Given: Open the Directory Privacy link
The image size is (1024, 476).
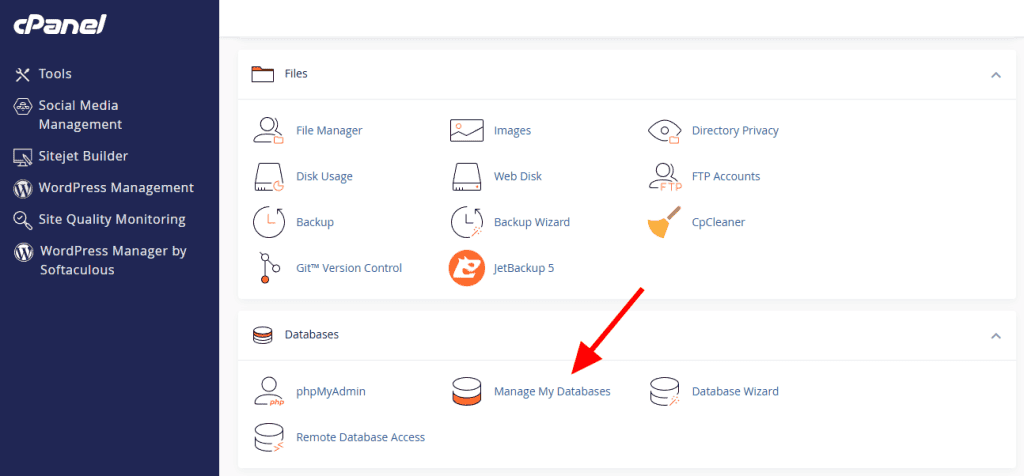Looking at the screenshot, I should click(x=735, y=131).
